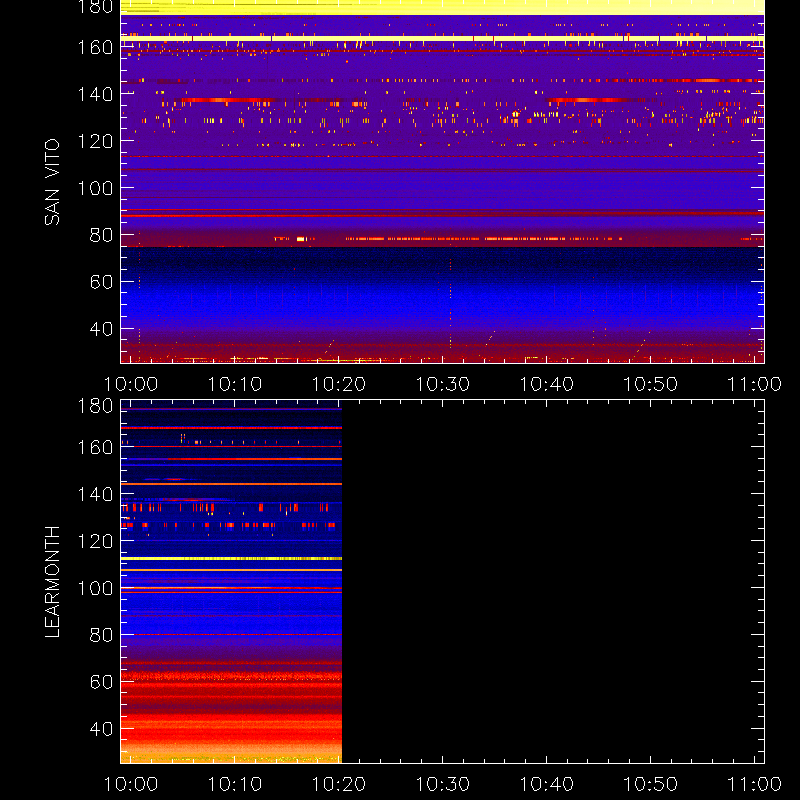Pick the 10:50 time label below San Vito plot

click(651, 384)
